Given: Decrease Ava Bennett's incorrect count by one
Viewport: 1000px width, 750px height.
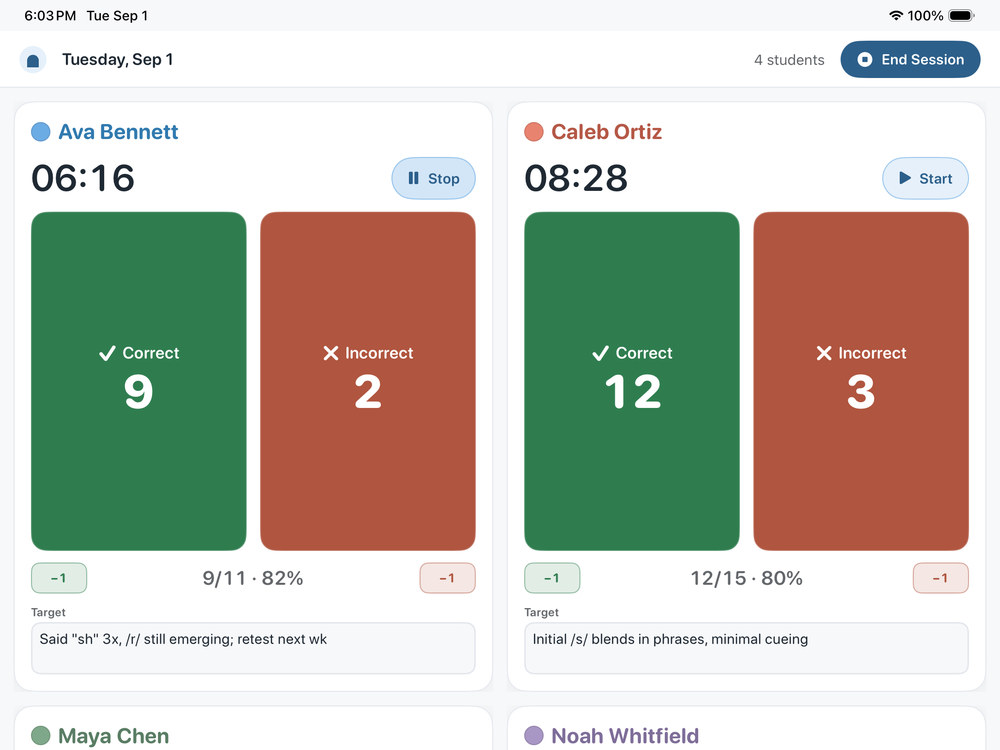Looking at the screenshot, I should [448, 578].
